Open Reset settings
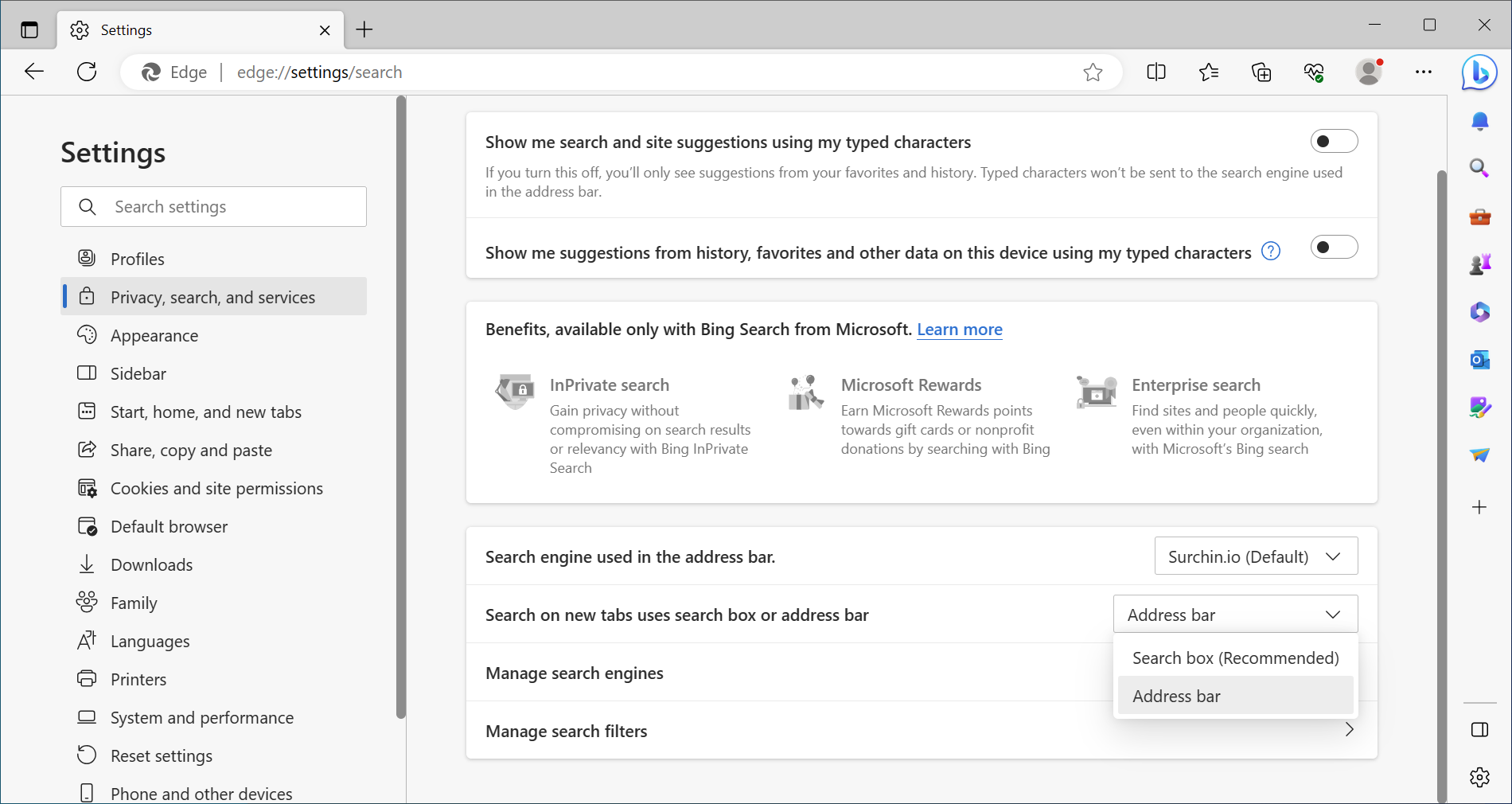This screenshot has height=804, width=1512. pos(213,755)
